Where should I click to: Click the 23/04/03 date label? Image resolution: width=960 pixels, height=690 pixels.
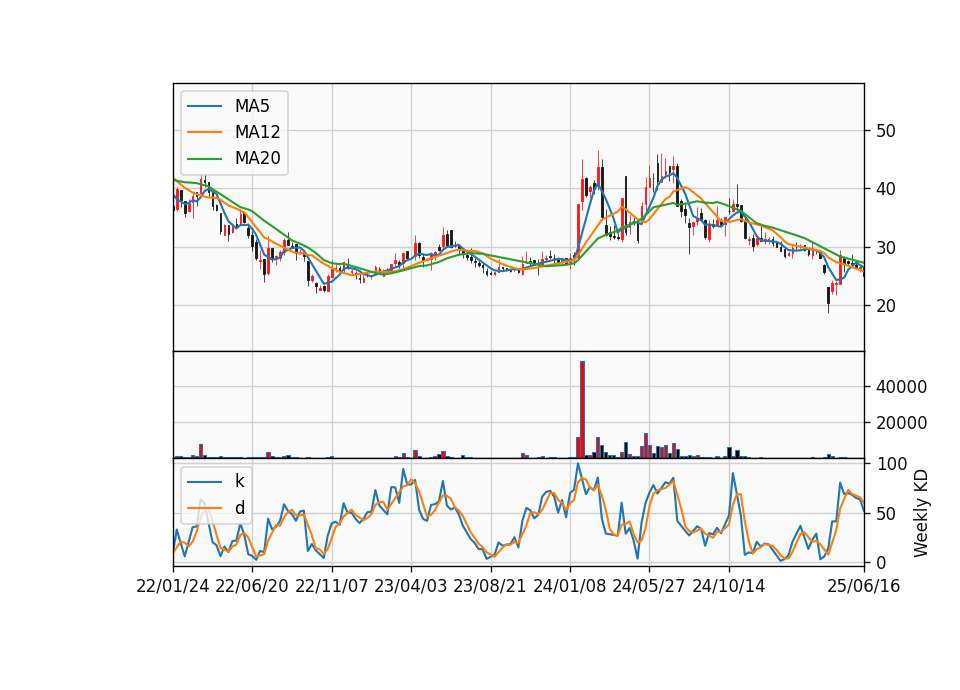coord(411,587)
